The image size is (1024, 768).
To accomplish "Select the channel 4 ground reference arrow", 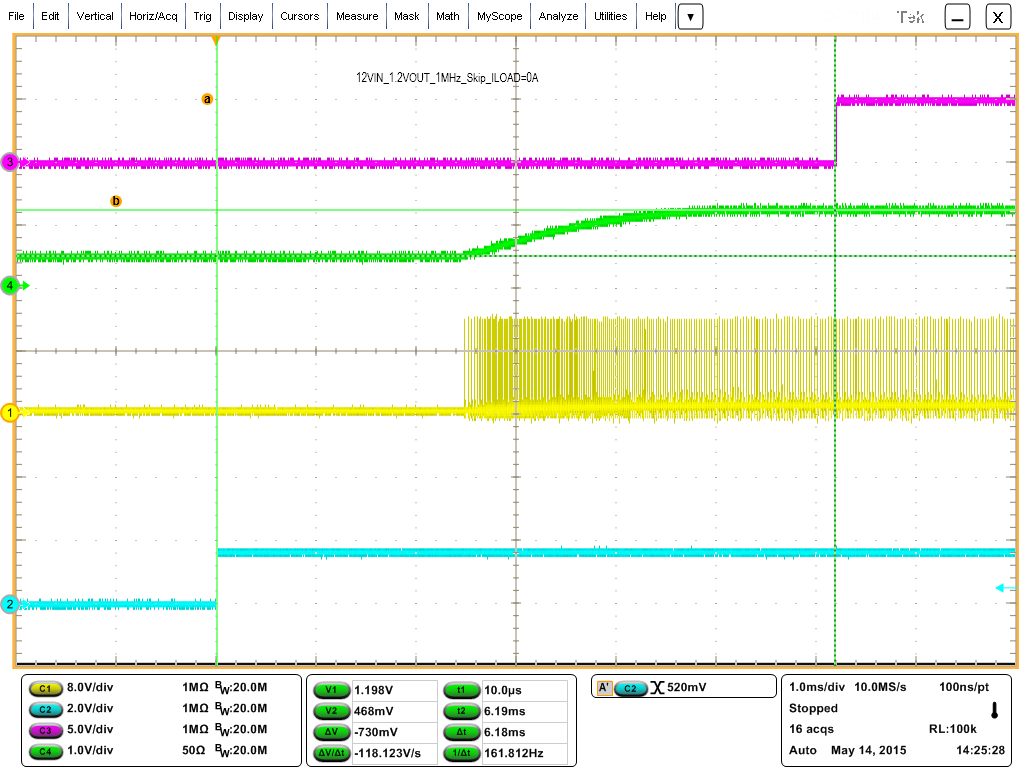I will pyautogui.click(x=10, y=285).
